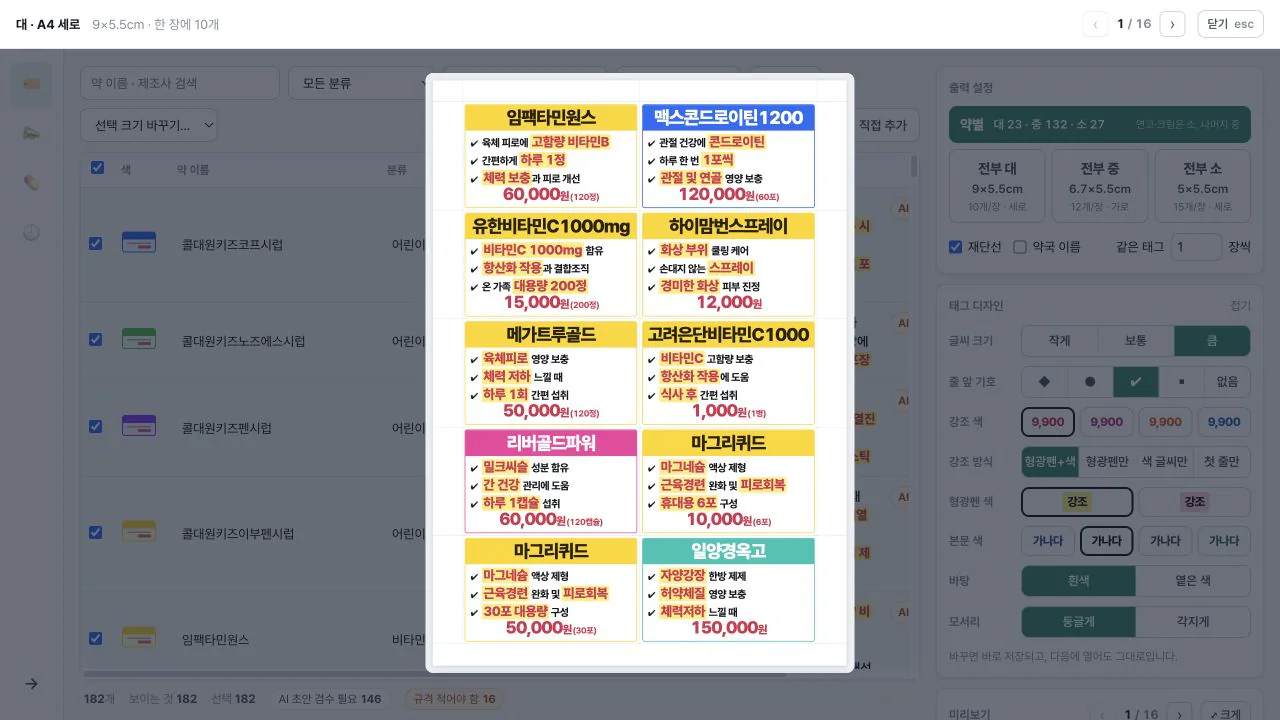
Task: Click the 임팩타민원스 label card in preview
Action: [x=551, y=156]
